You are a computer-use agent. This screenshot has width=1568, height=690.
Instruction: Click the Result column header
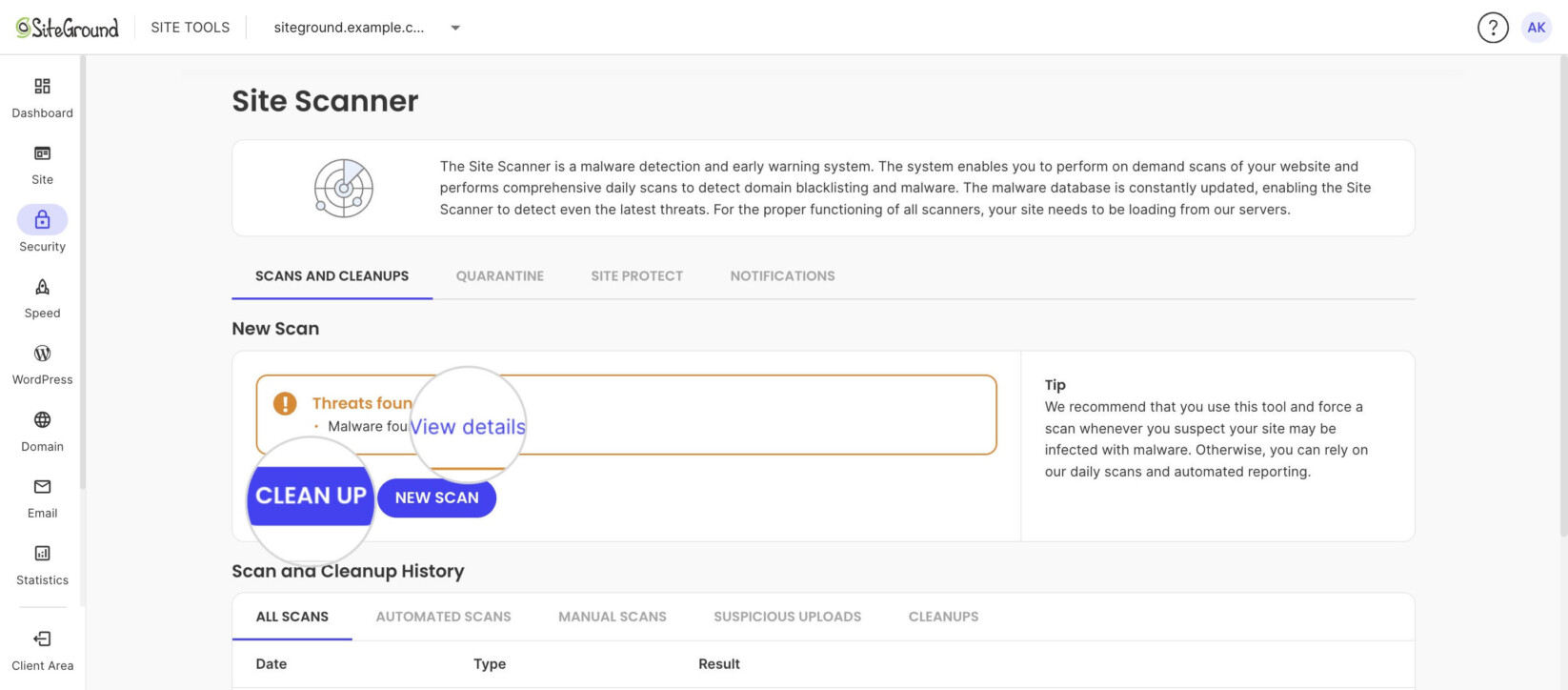(x=719, y=664)
